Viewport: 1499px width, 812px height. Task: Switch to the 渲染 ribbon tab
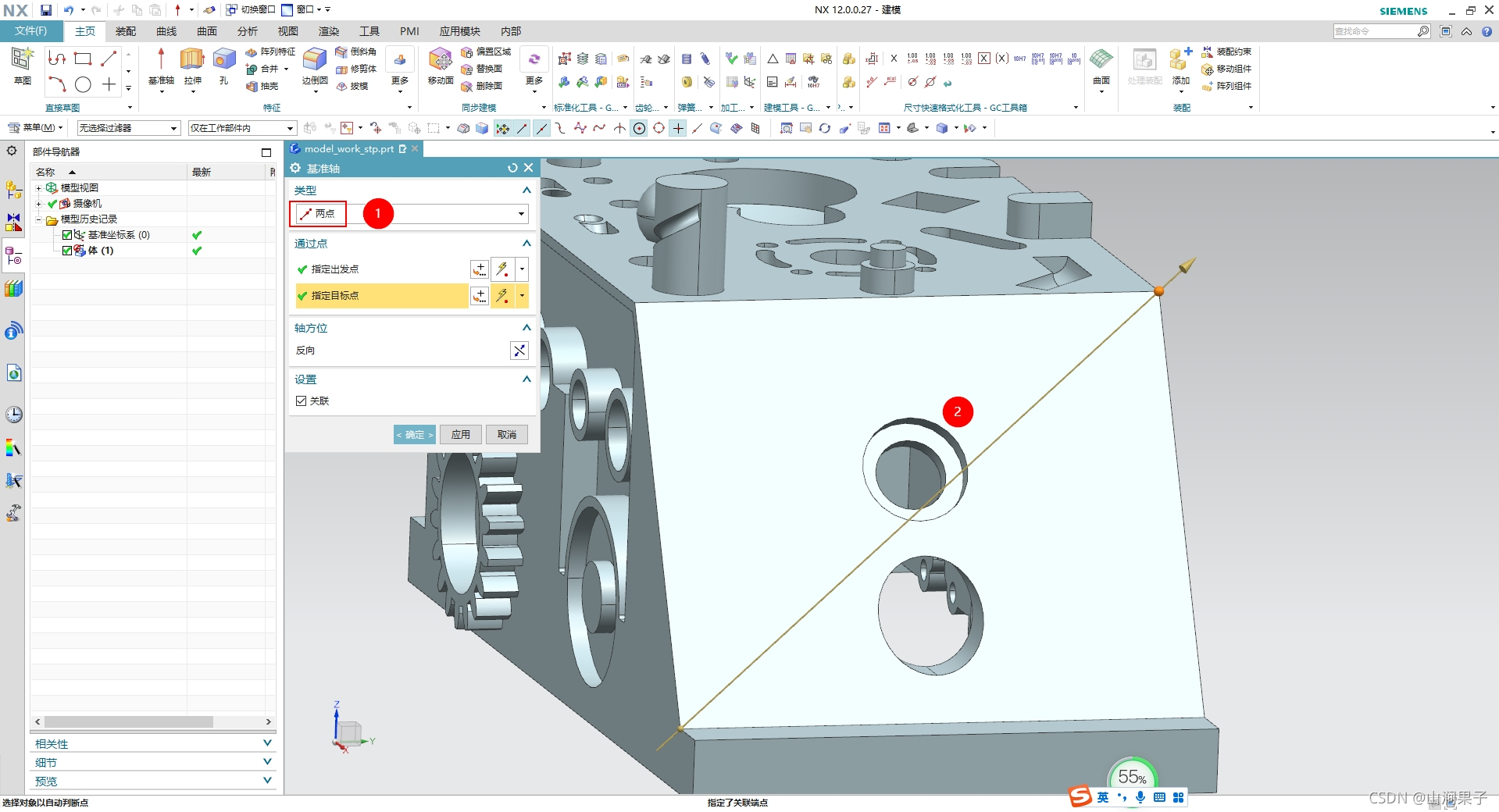[x=329, y=31]
